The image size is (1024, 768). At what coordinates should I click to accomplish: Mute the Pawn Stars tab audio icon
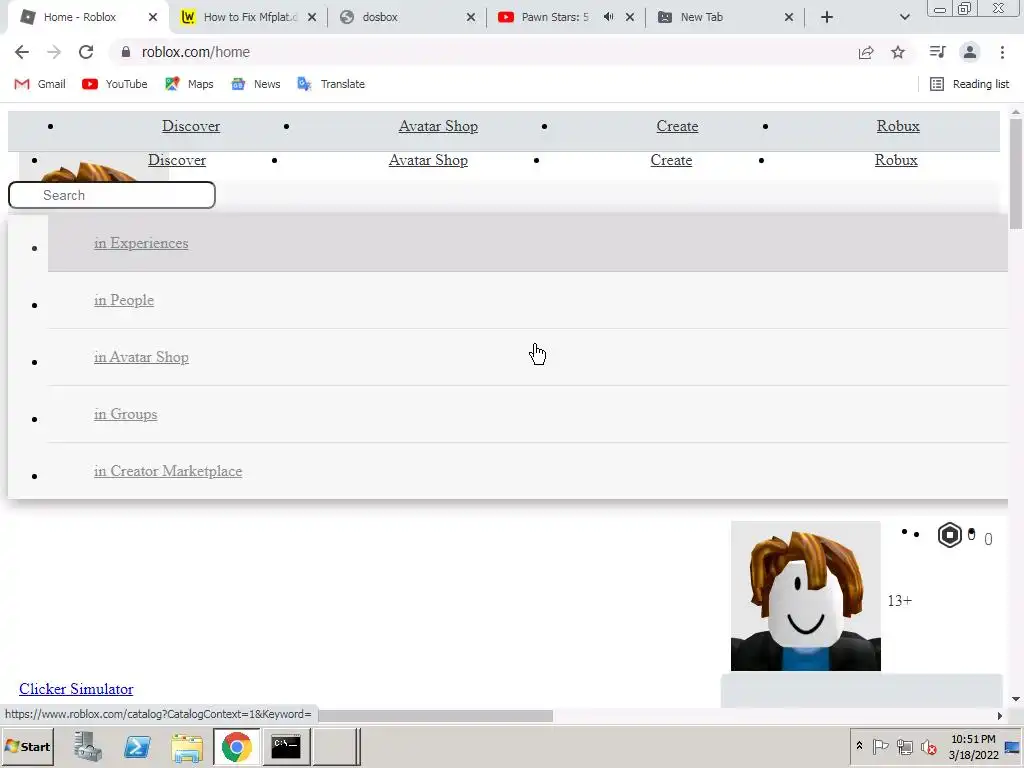tap(609, 17)
